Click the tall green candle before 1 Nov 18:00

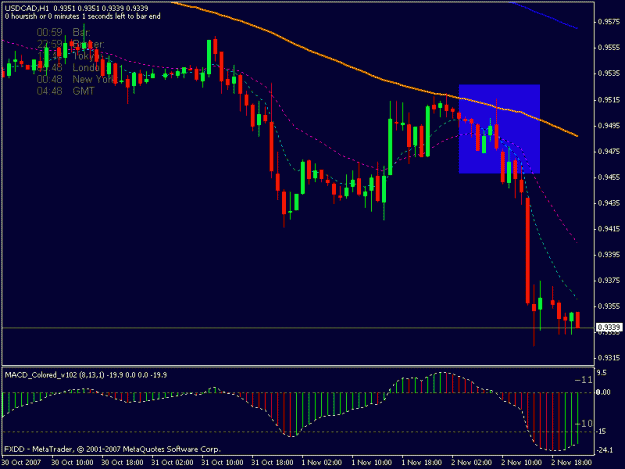(390, 147)
